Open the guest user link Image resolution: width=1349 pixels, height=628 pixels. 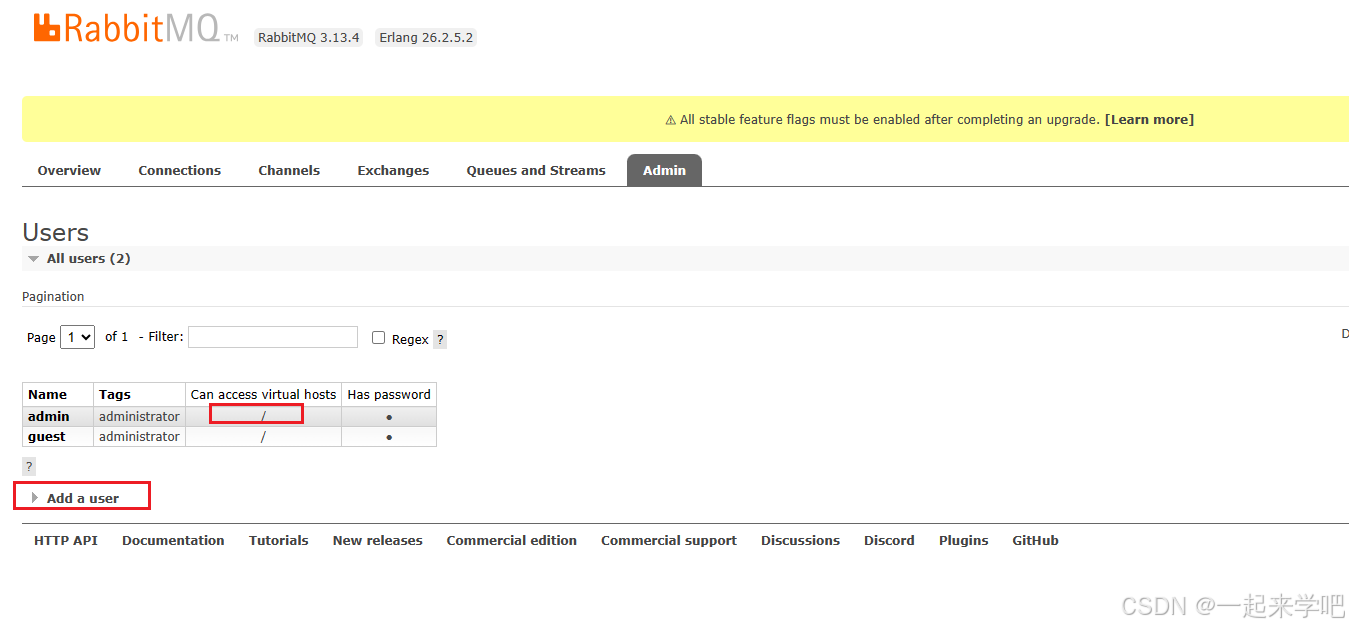47,437
